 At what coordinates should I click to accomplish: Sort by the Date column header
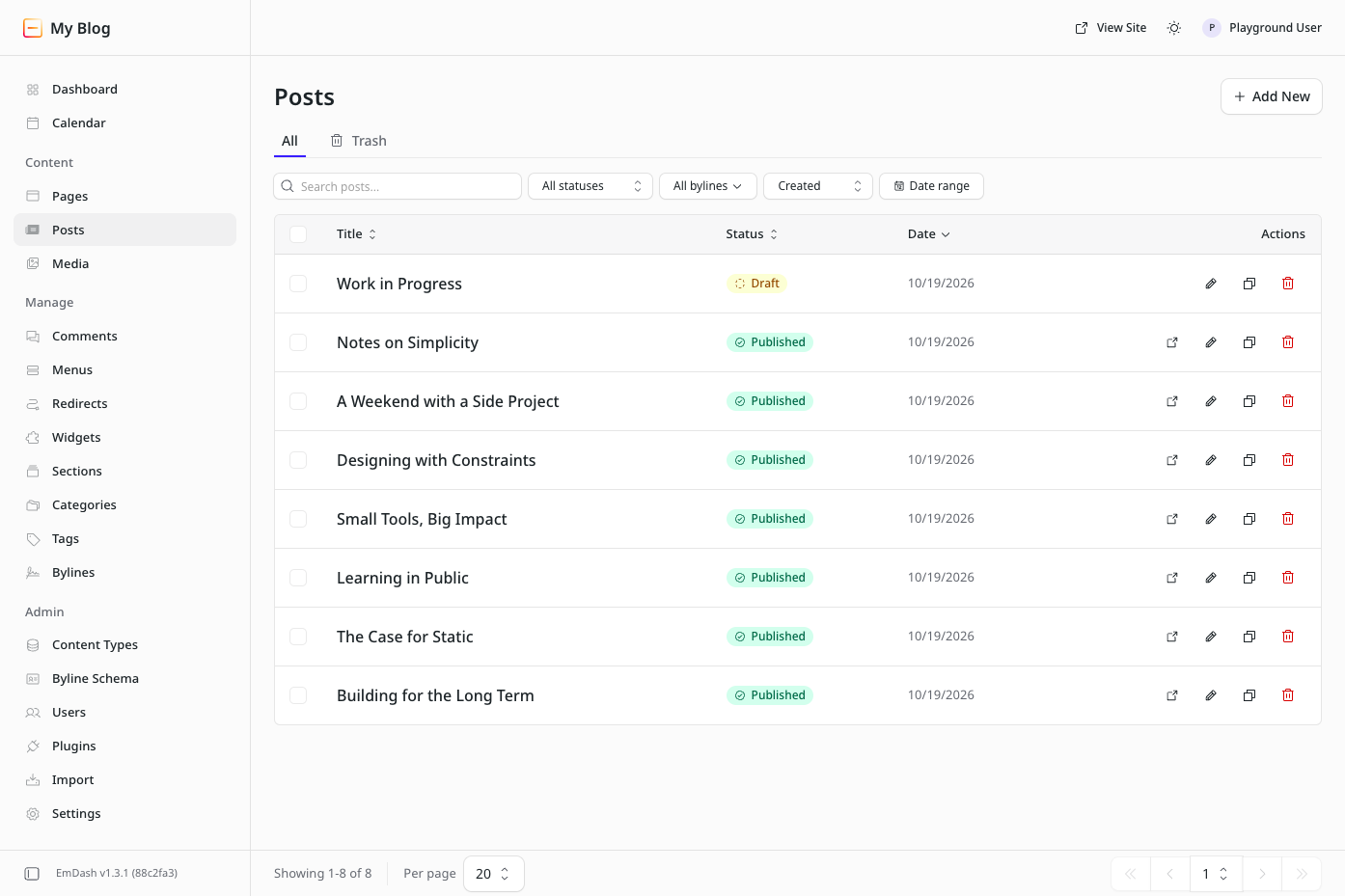coord(929,234)
